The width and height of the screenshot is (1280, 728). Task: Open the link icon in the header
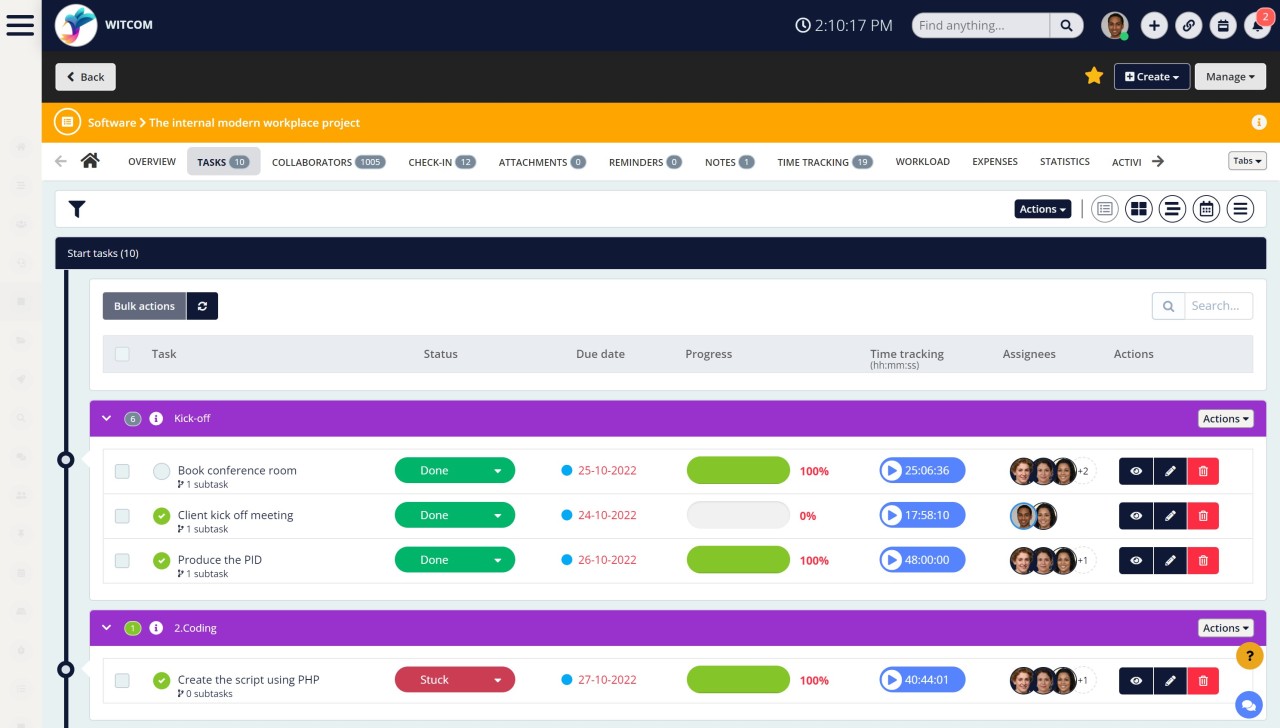click(x=1189, y=25)
